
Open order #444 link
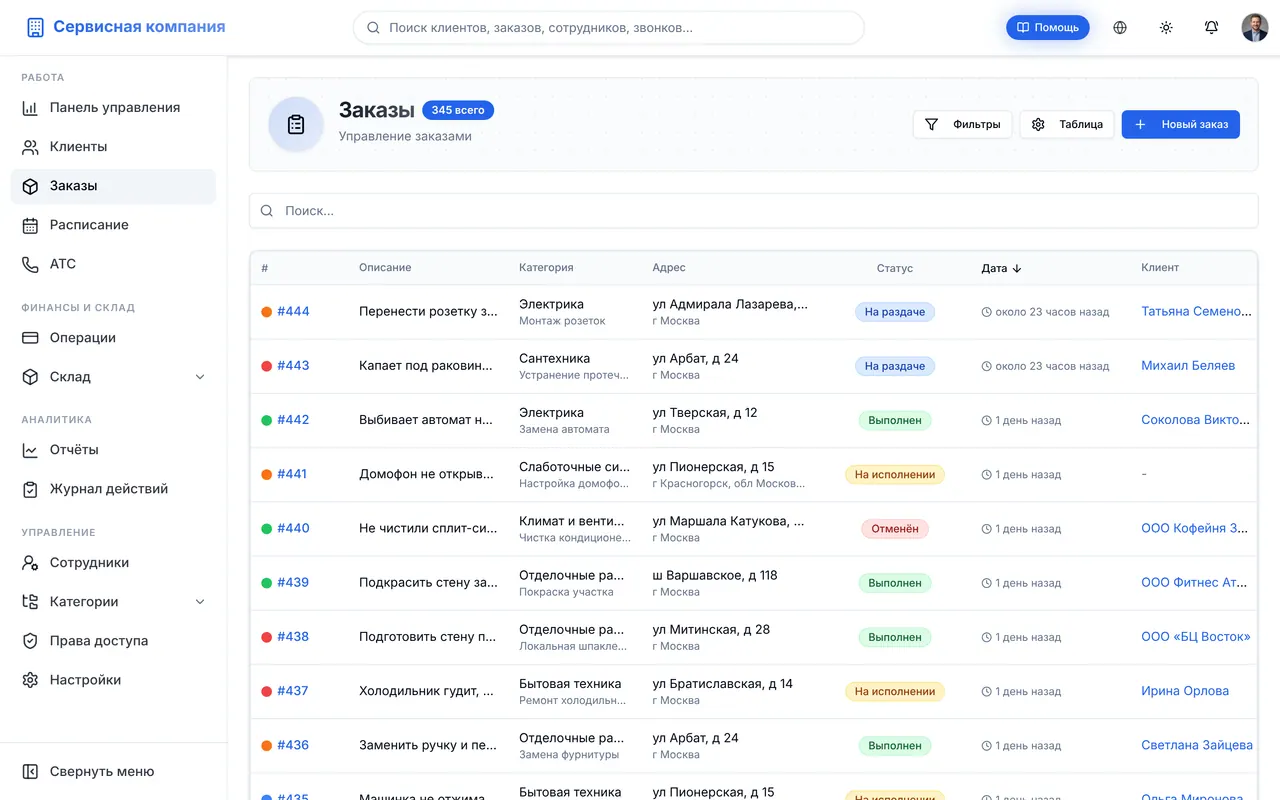293,312
